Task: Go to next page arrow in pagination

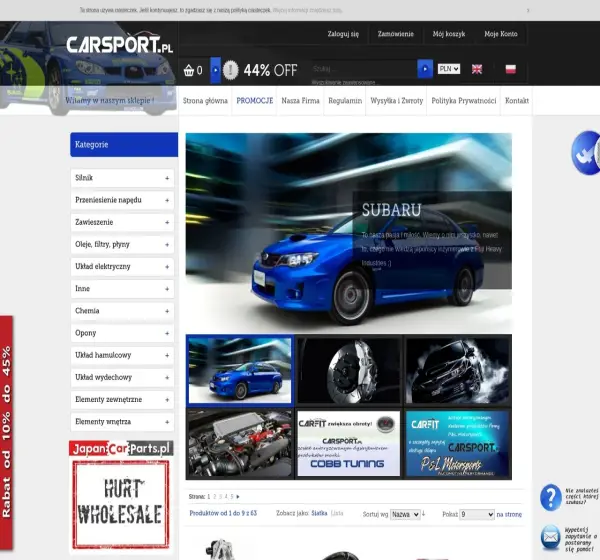Action: click(x=238, y=496)
